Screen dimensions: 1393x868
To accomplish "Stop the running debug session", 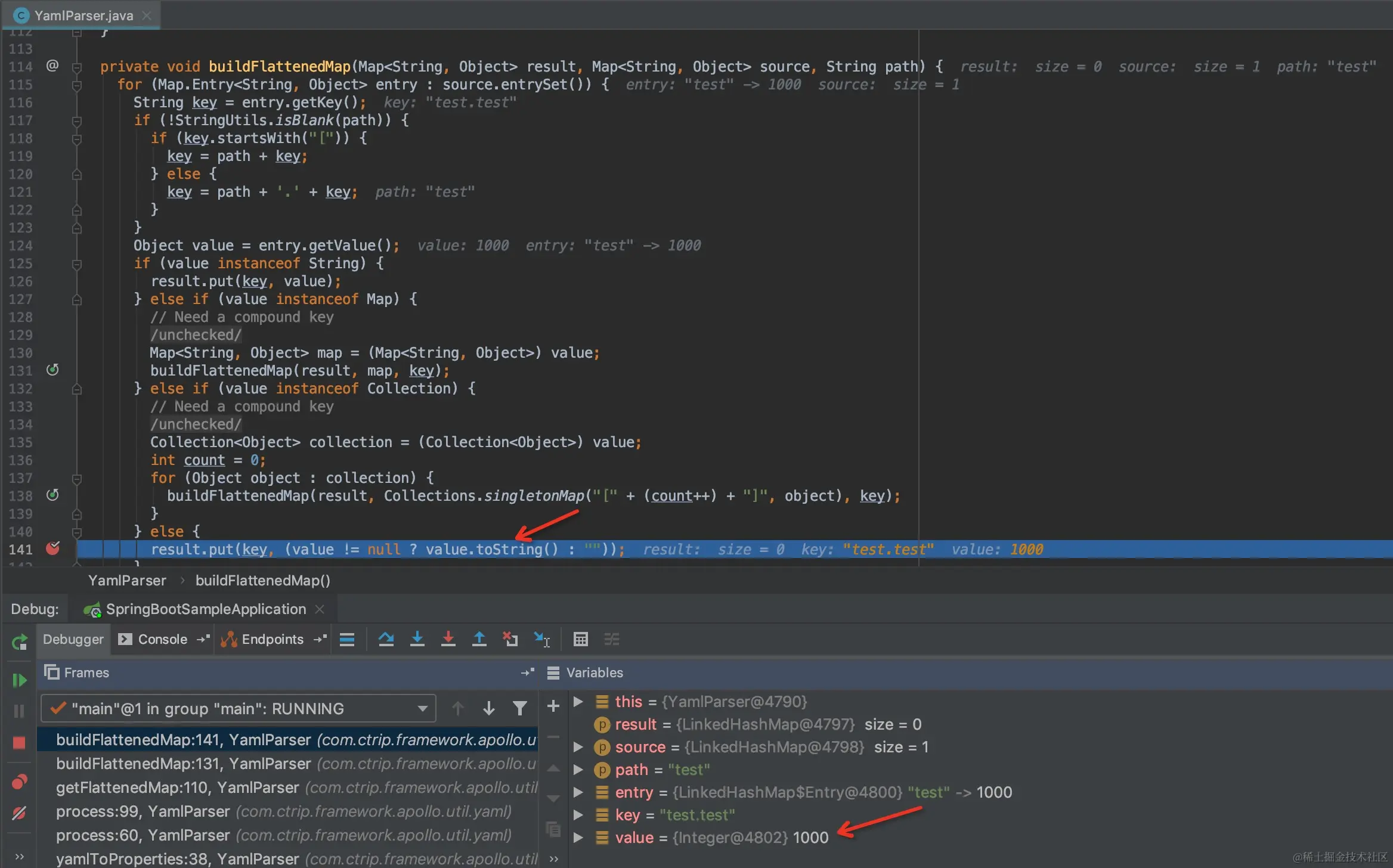I will coord(19,742).
